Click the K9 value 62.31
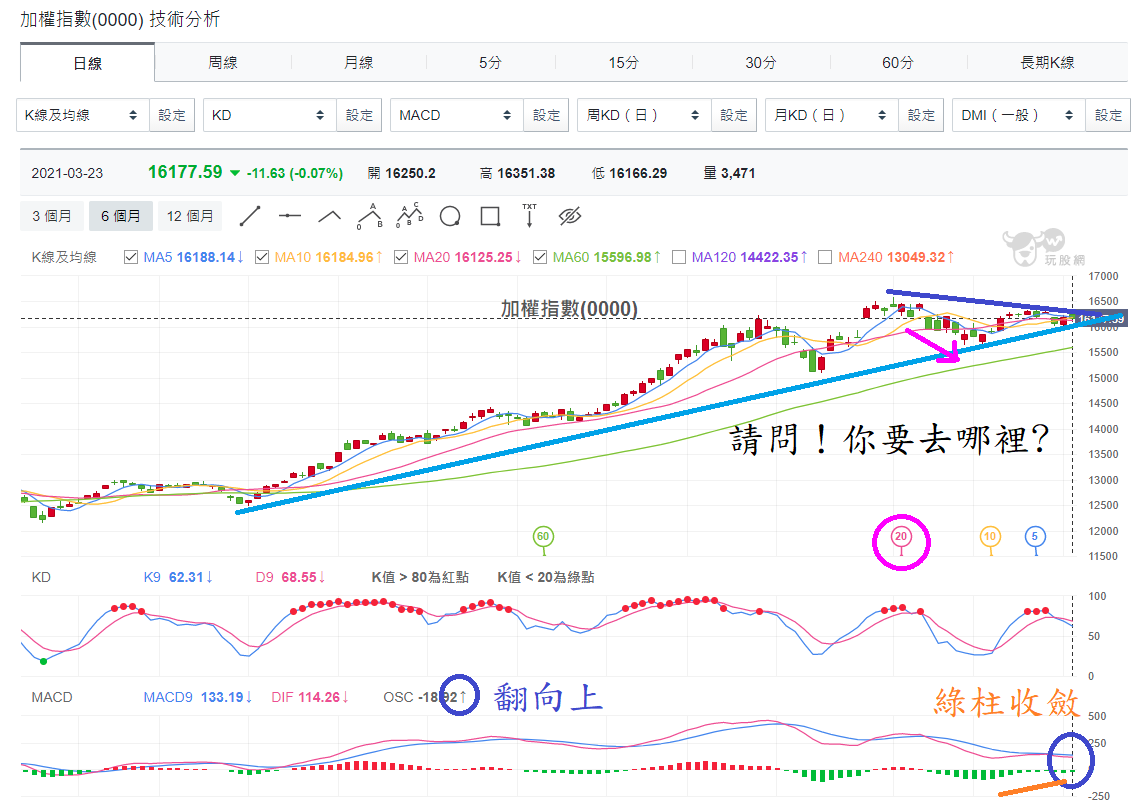Screen dimensions: 1140x802 [186, 577]
